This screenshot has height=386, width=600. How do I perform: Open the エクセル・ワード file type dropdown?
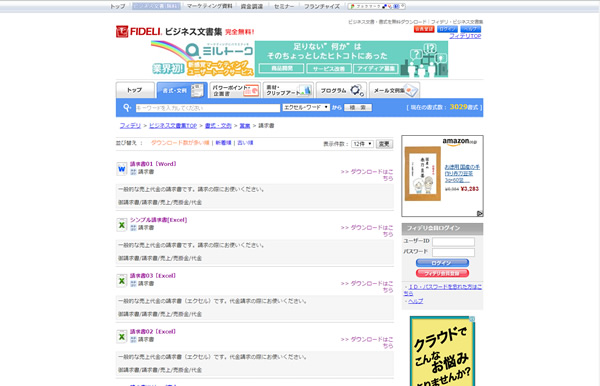click(306, 107)
